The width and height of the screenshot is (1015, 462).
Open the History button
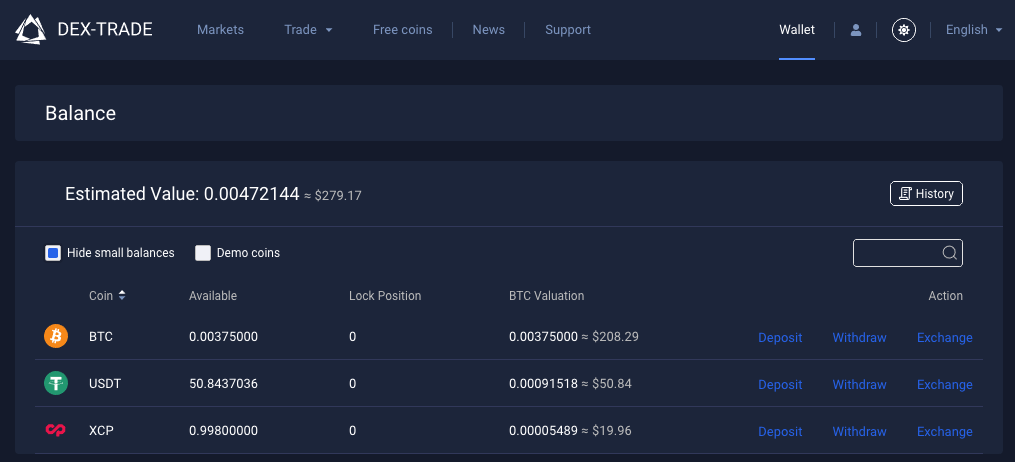[926, 193]
